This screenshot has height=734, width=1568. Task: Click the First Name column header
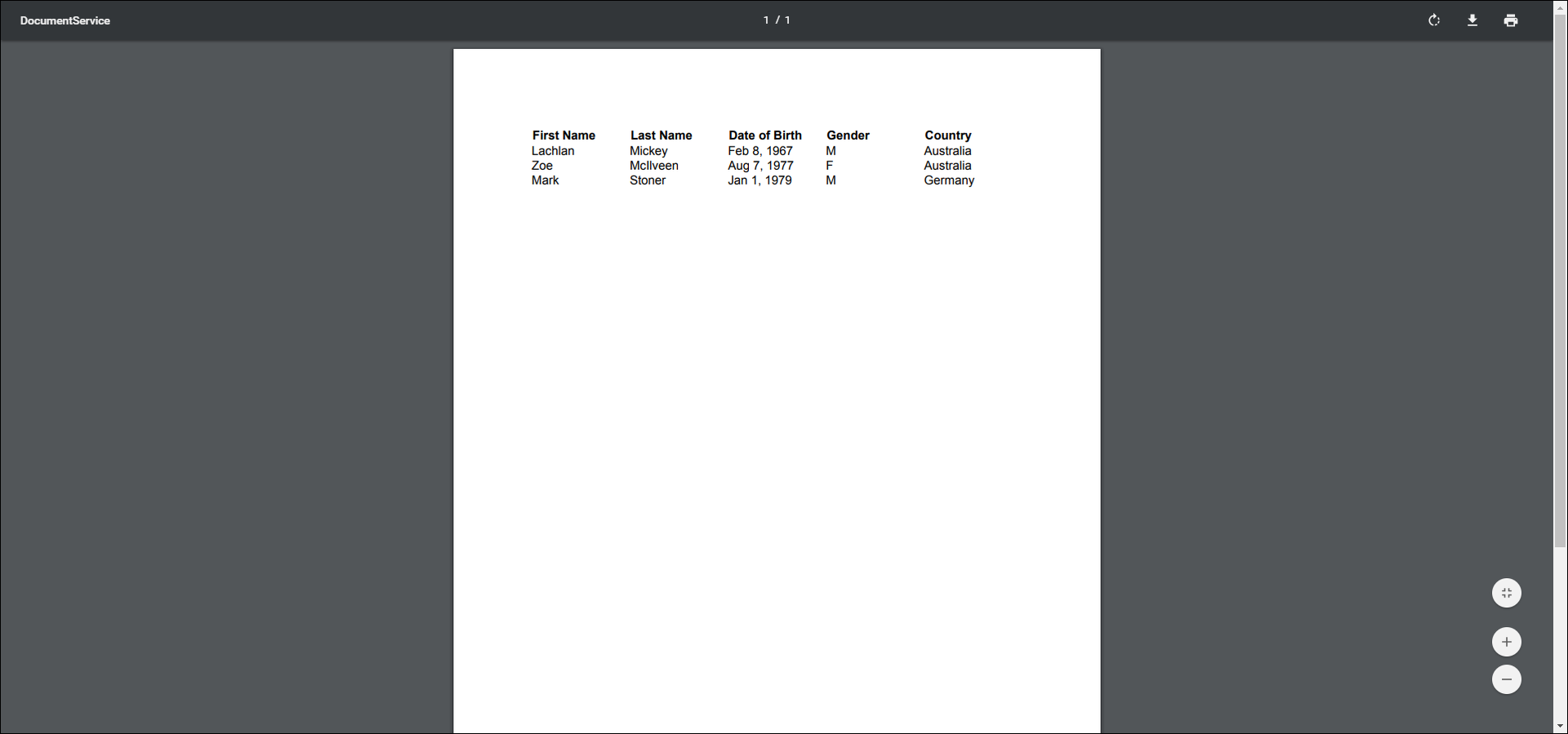point(563,136)
